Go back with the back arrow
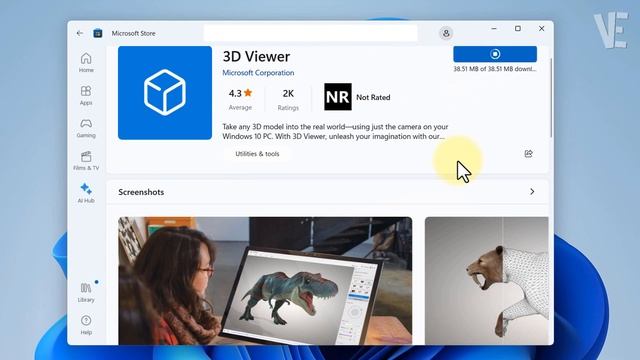The height and width of the screenshot is (360, 640). click(80, 33)
